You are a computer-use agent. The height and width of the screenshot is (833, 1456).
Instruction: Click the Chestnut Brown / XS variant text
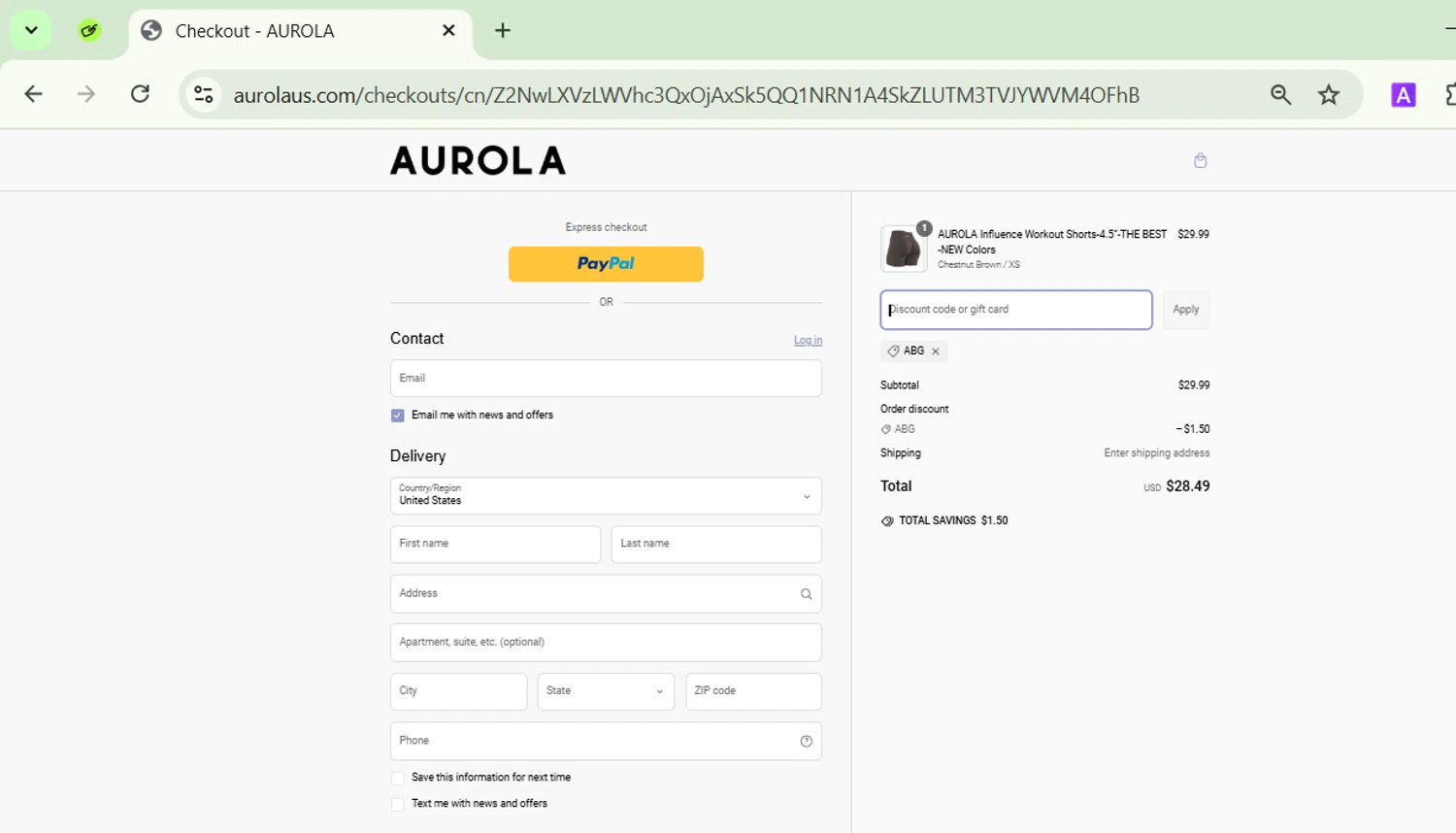click(978, 265)
